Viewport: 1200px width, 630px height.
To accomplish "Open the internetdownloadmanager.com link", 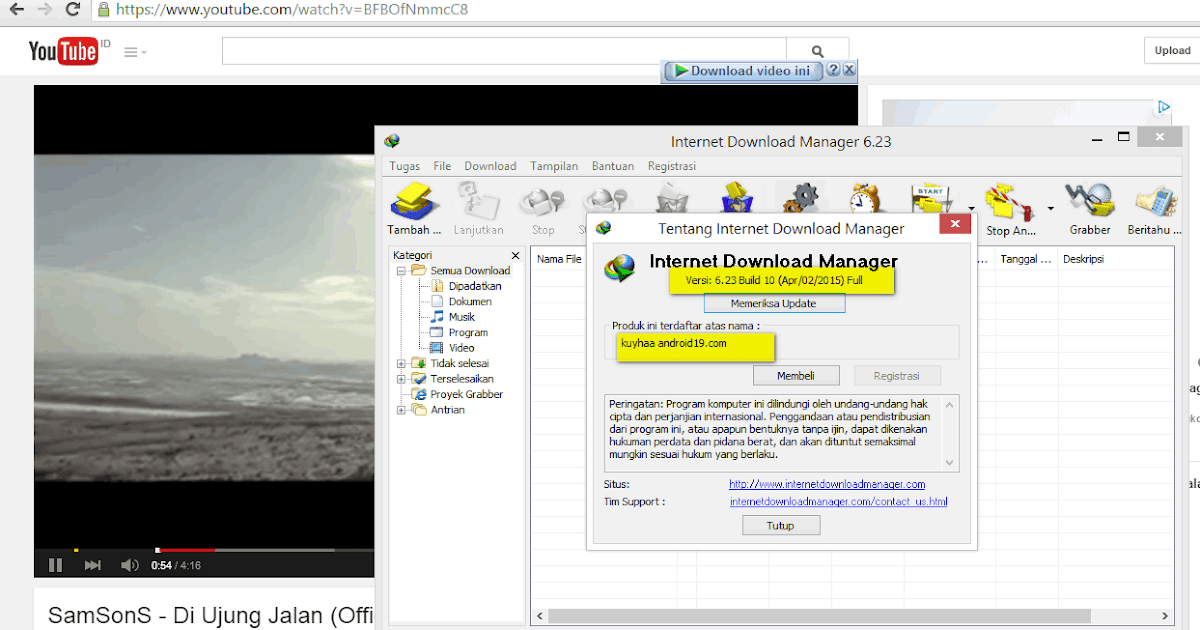I will (x=825, y=484).
